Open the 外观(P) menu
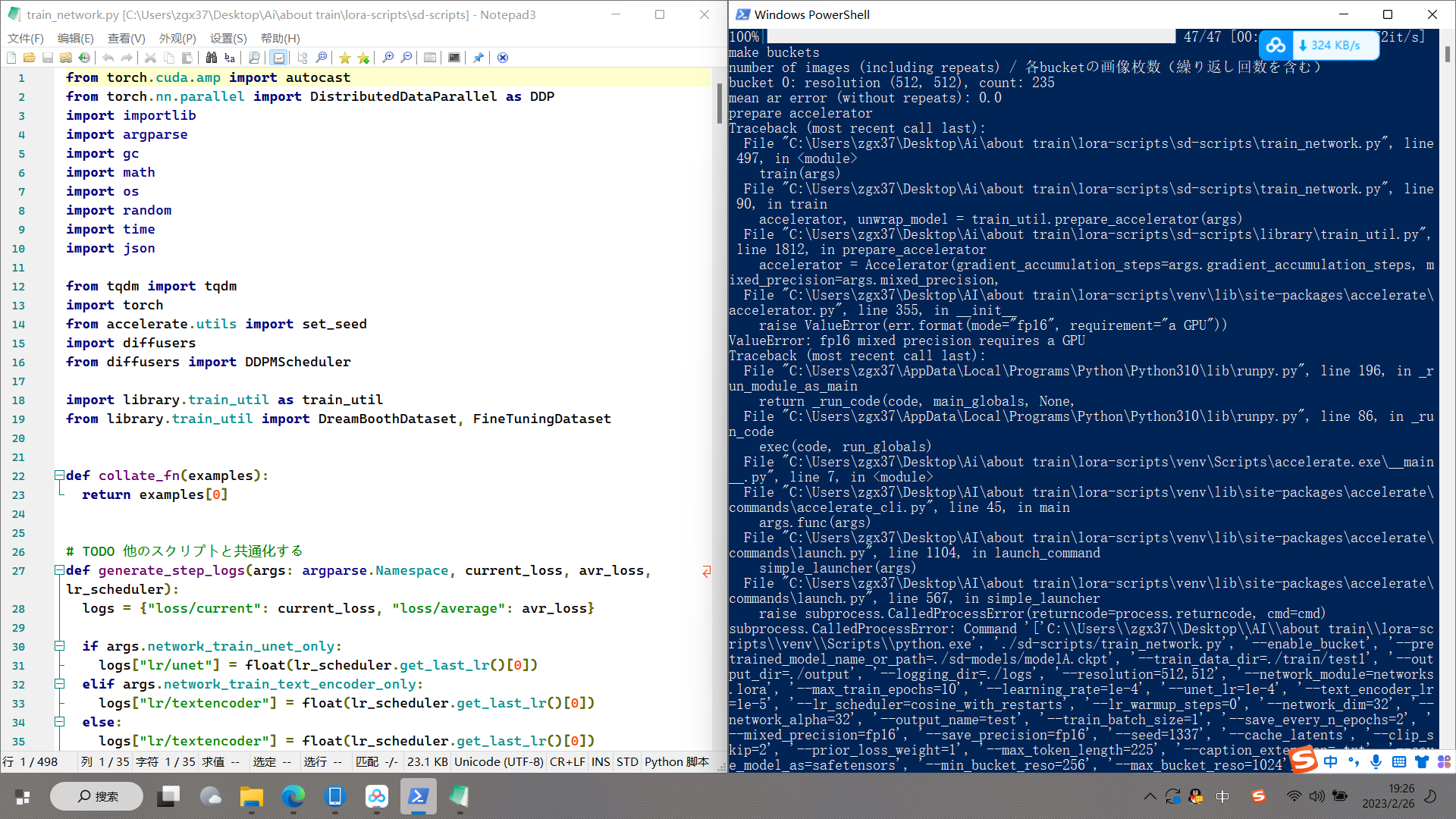Image resolution: width=1456 pixels, height=819 pixels. [177, 38]
